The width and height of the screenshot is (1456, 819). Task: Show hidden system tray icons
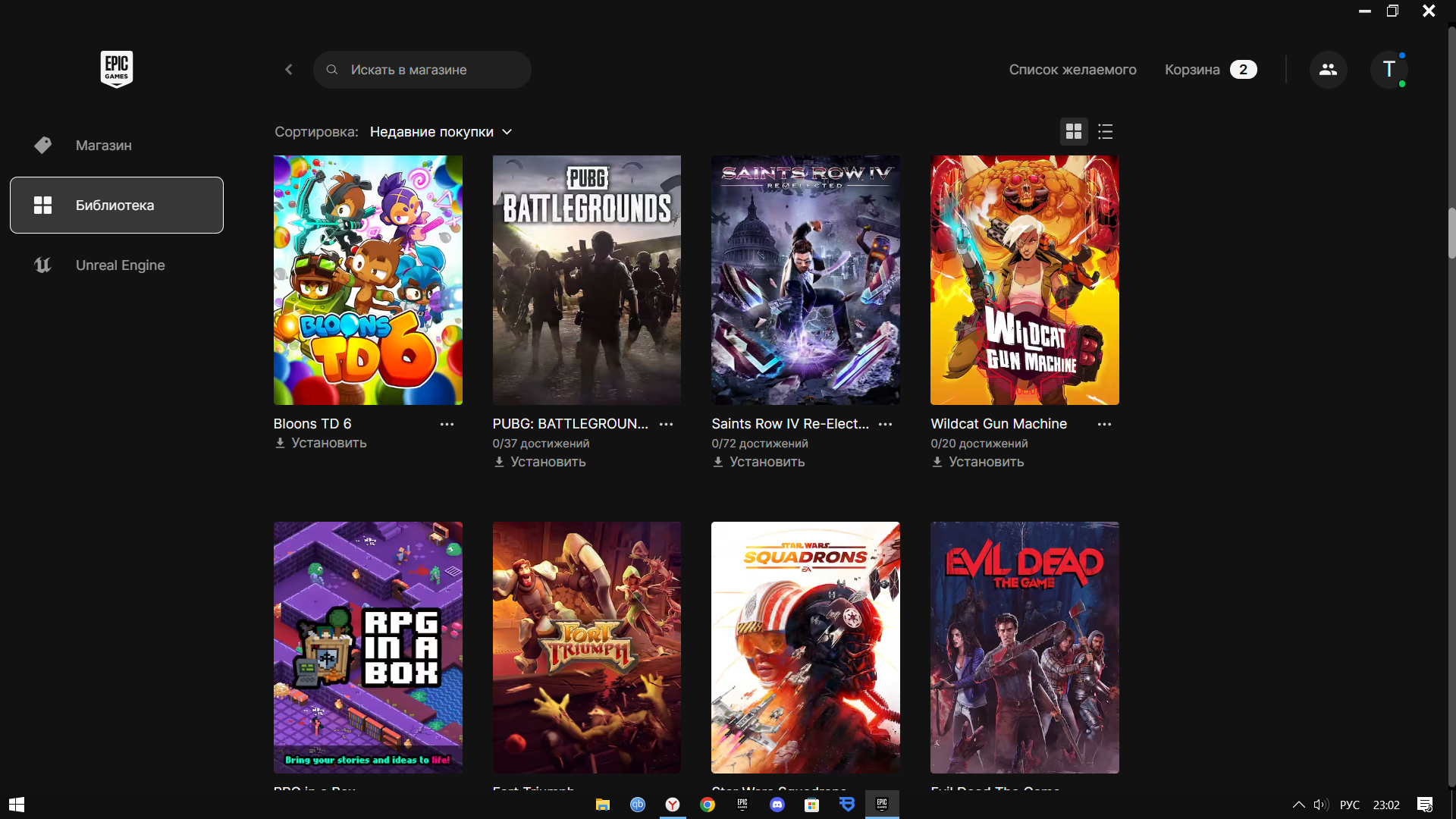point(1298,805)
